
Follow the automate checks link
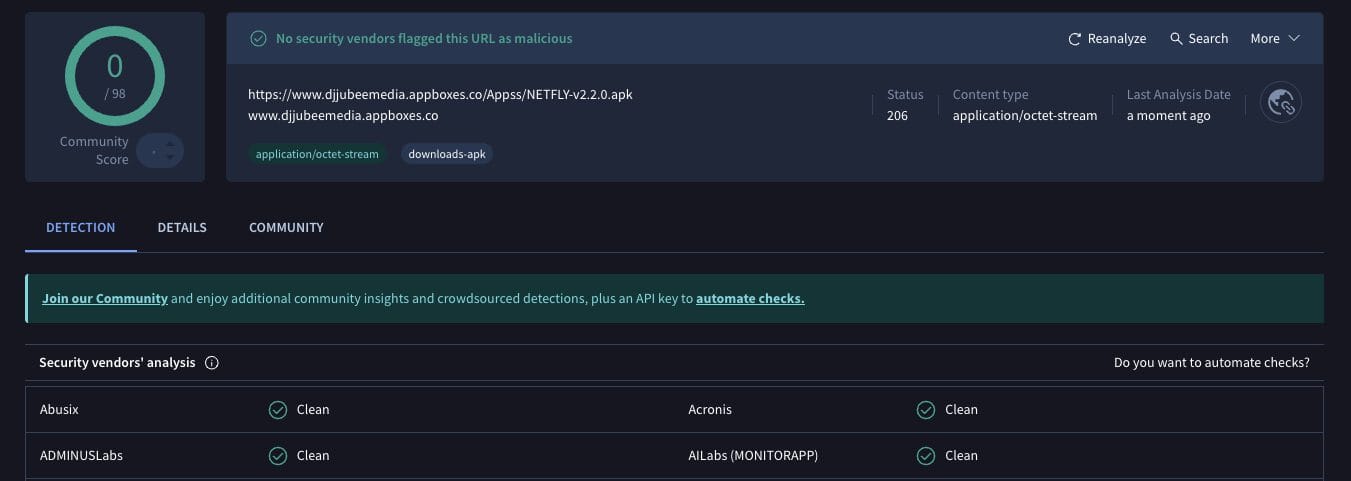(x=750, y=298)
